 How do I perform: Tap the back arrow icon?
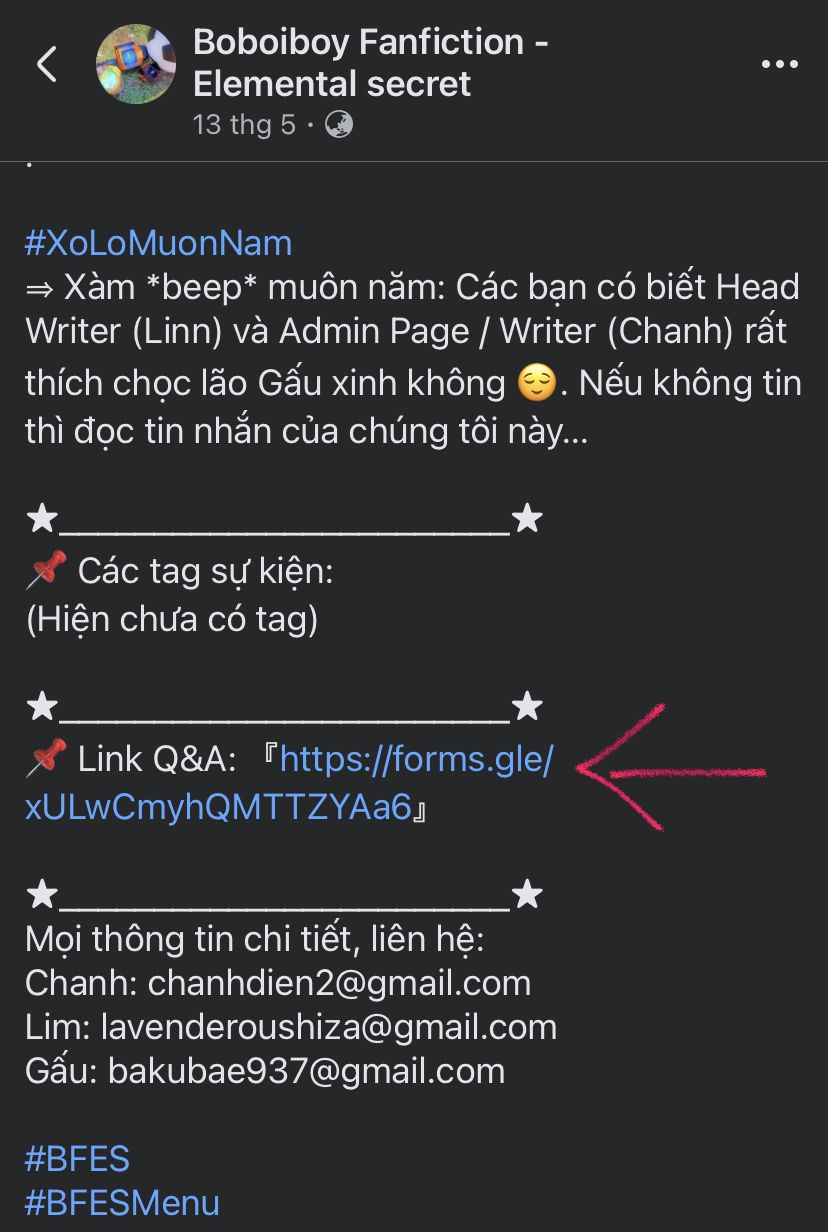coord(46,64)
